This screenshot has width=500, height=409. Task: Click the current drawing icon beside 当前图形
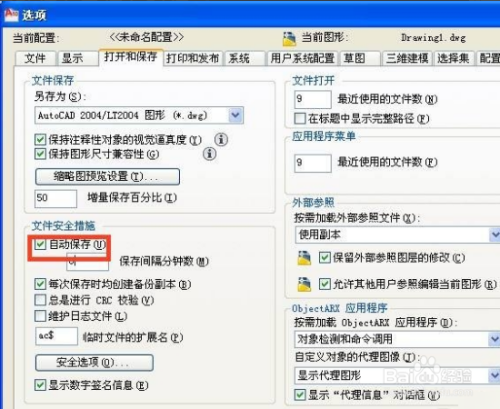click(289, 39)
